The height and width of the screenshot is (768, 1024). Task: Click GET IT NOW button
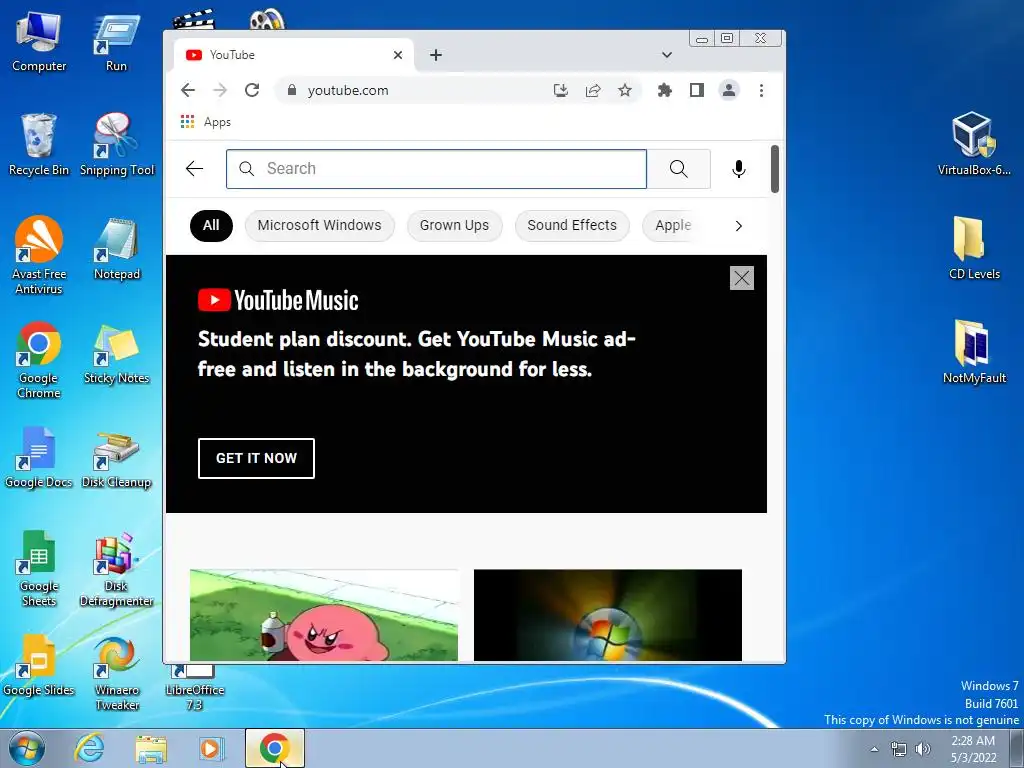pyautogui.click(x=256, y=458)
